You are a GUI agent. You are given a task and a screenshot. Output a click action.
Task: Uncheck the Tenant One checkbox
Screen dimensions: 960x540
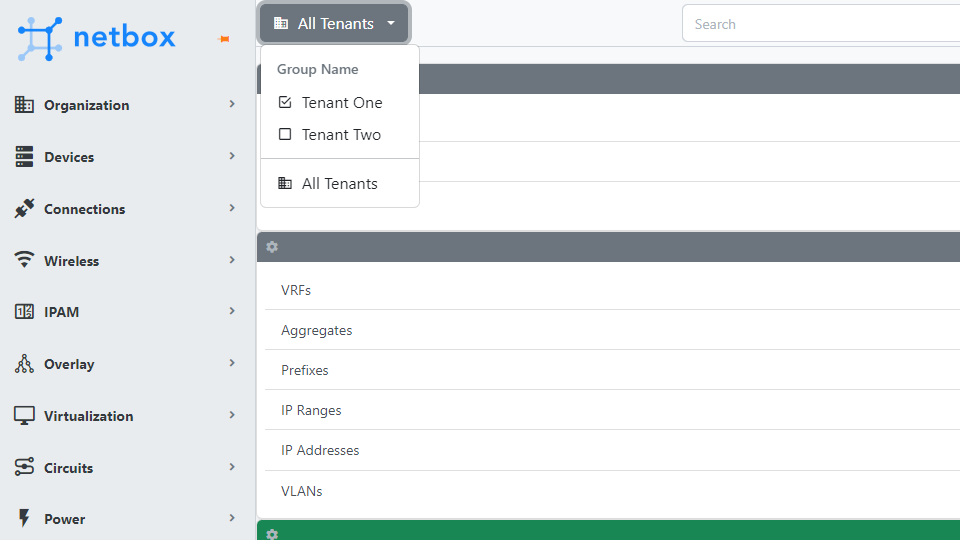tap(285, 102)
